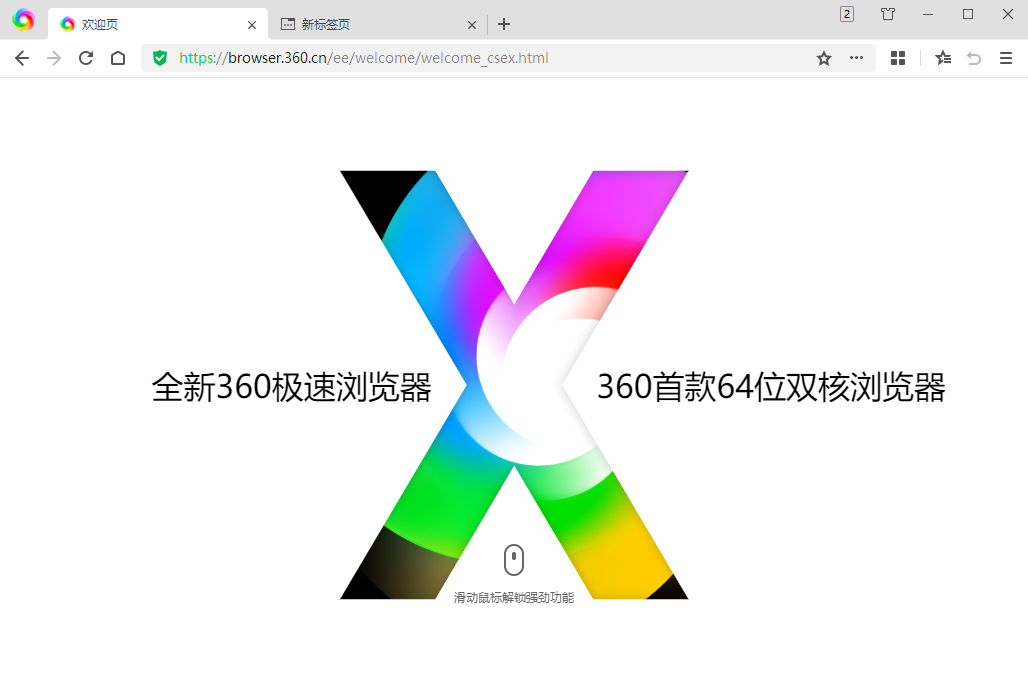This screenshot has height=692, width=1028.
Task: Click the mouse scroll unlock indicator
Action: [x=514, y=561]
